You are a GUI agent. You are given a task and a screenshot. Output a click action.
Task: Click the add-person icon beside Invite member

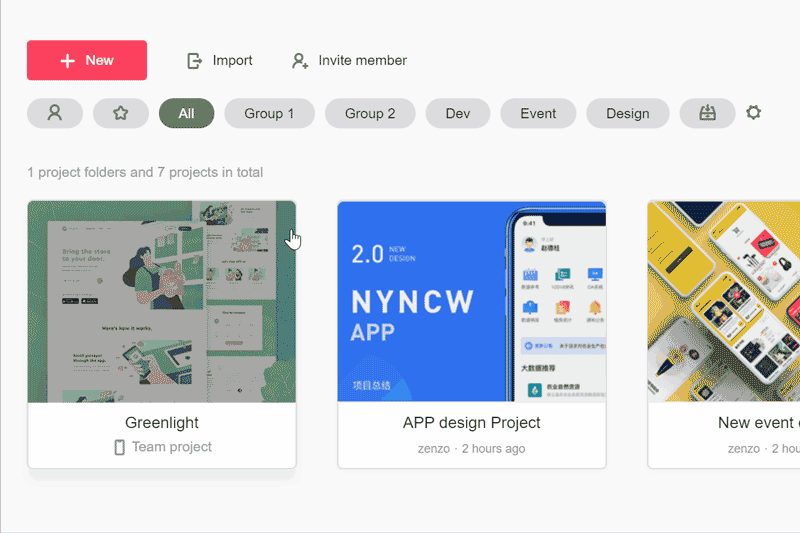(x=300, y=61)
